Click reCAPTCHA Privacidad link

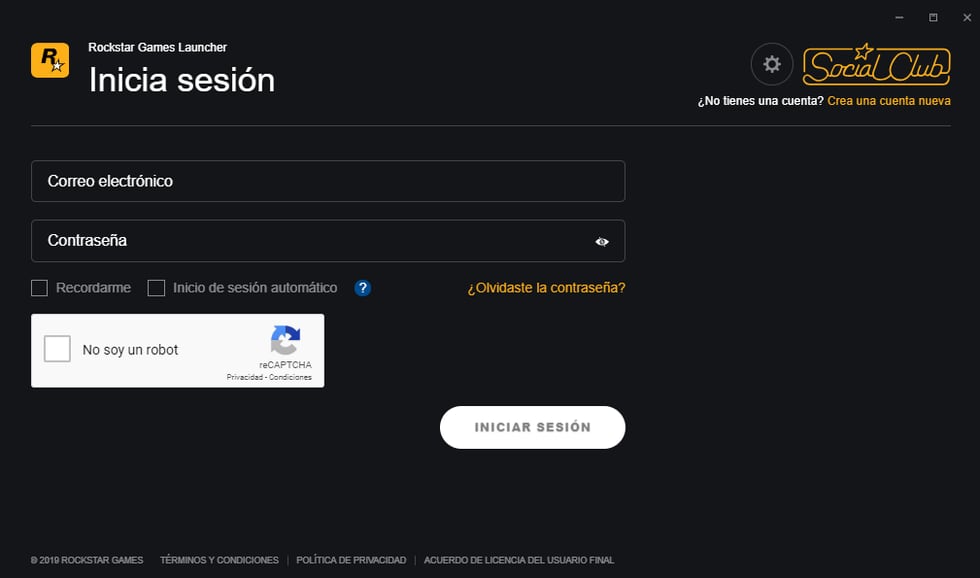tap(245, 377)
